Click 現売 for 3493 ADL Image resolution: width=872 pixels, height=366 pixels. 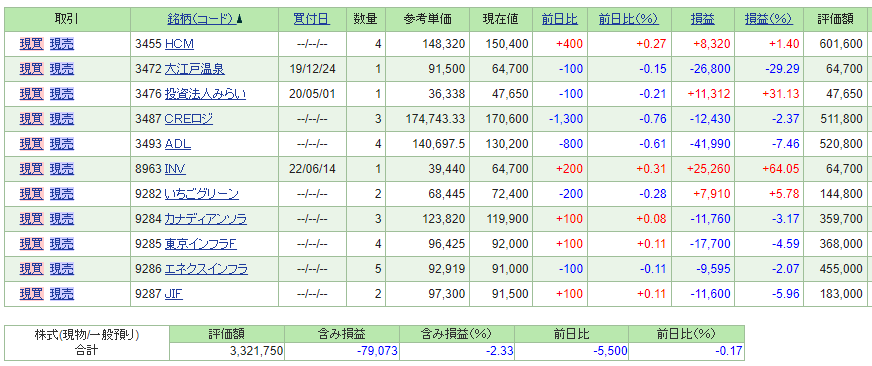pos(61,144)
